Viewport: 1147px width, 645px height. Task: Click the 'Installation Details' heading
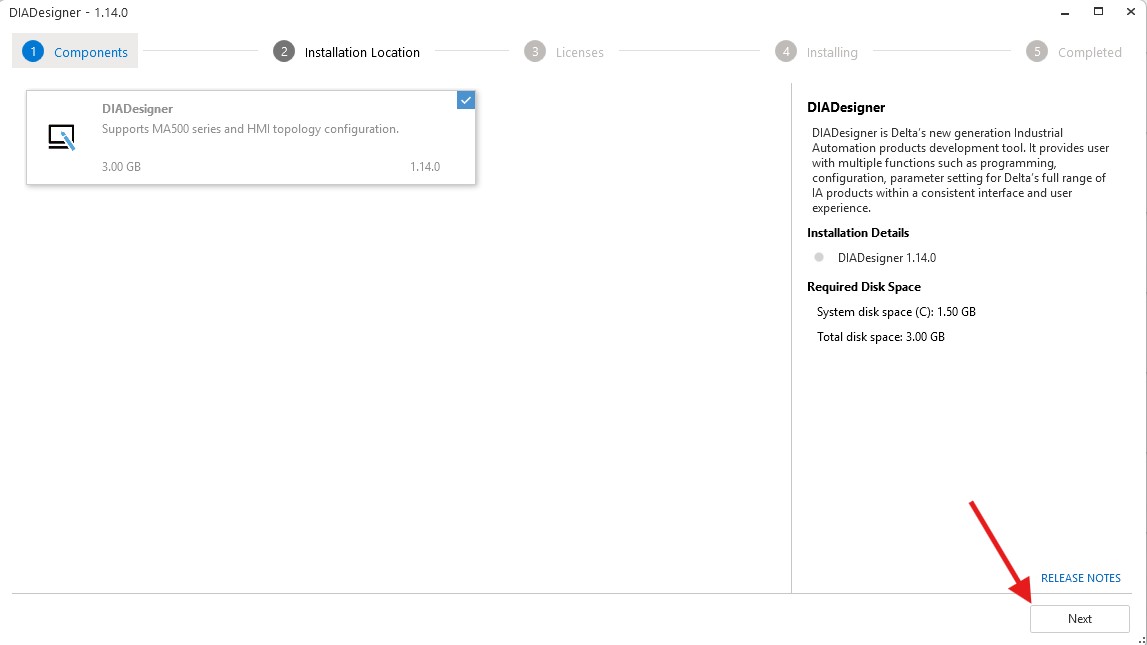coord(858,233)
